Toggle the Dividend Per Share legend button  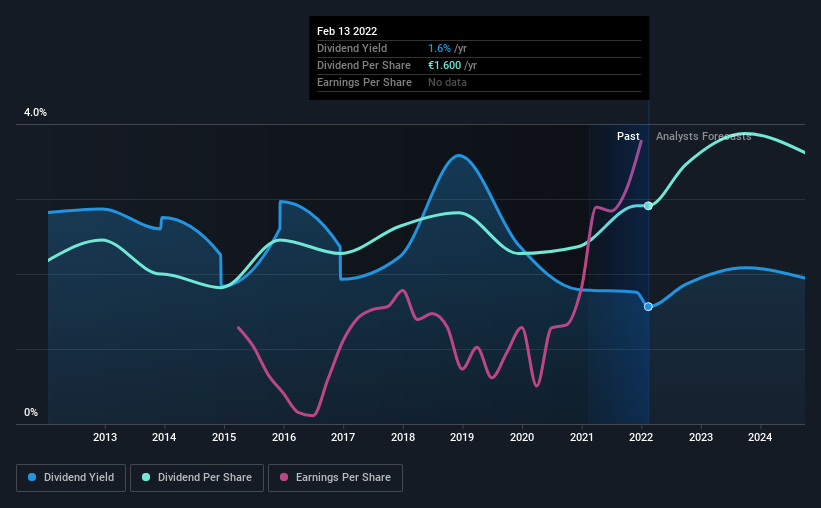[197, 478]
